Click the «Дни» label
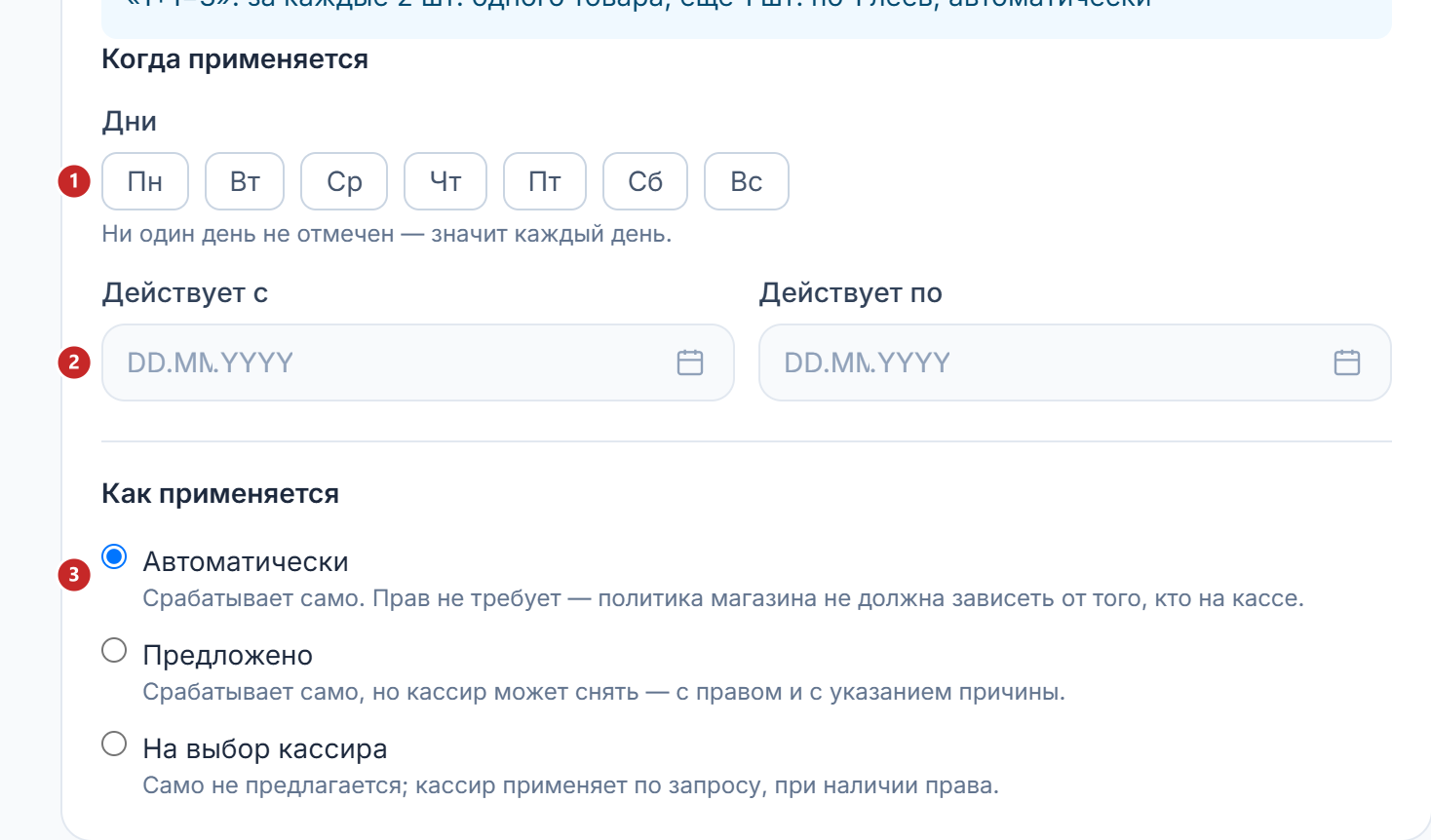 click(x=129, y=122)
